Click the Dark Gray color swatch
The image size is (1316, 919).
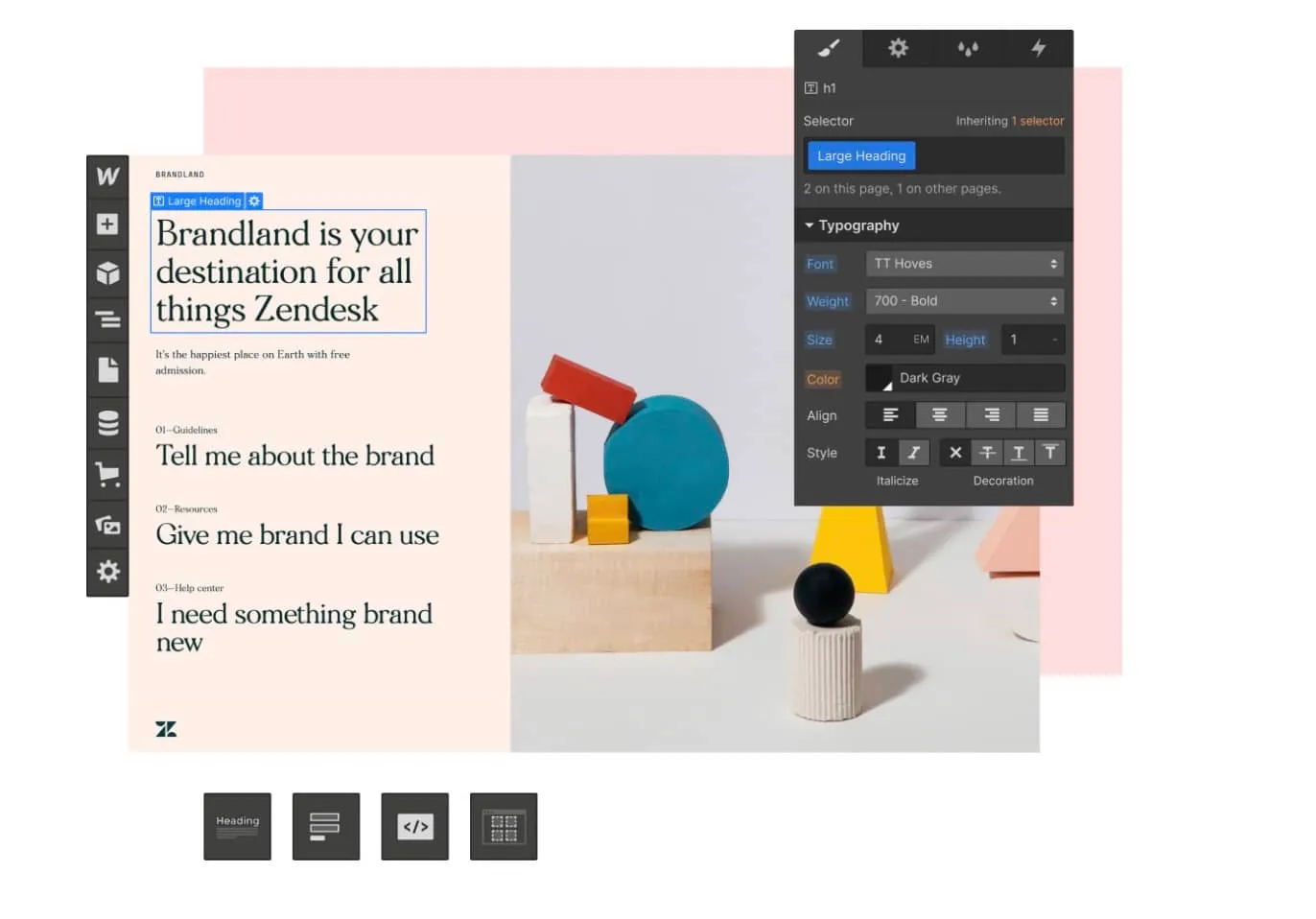coord(879,378)
